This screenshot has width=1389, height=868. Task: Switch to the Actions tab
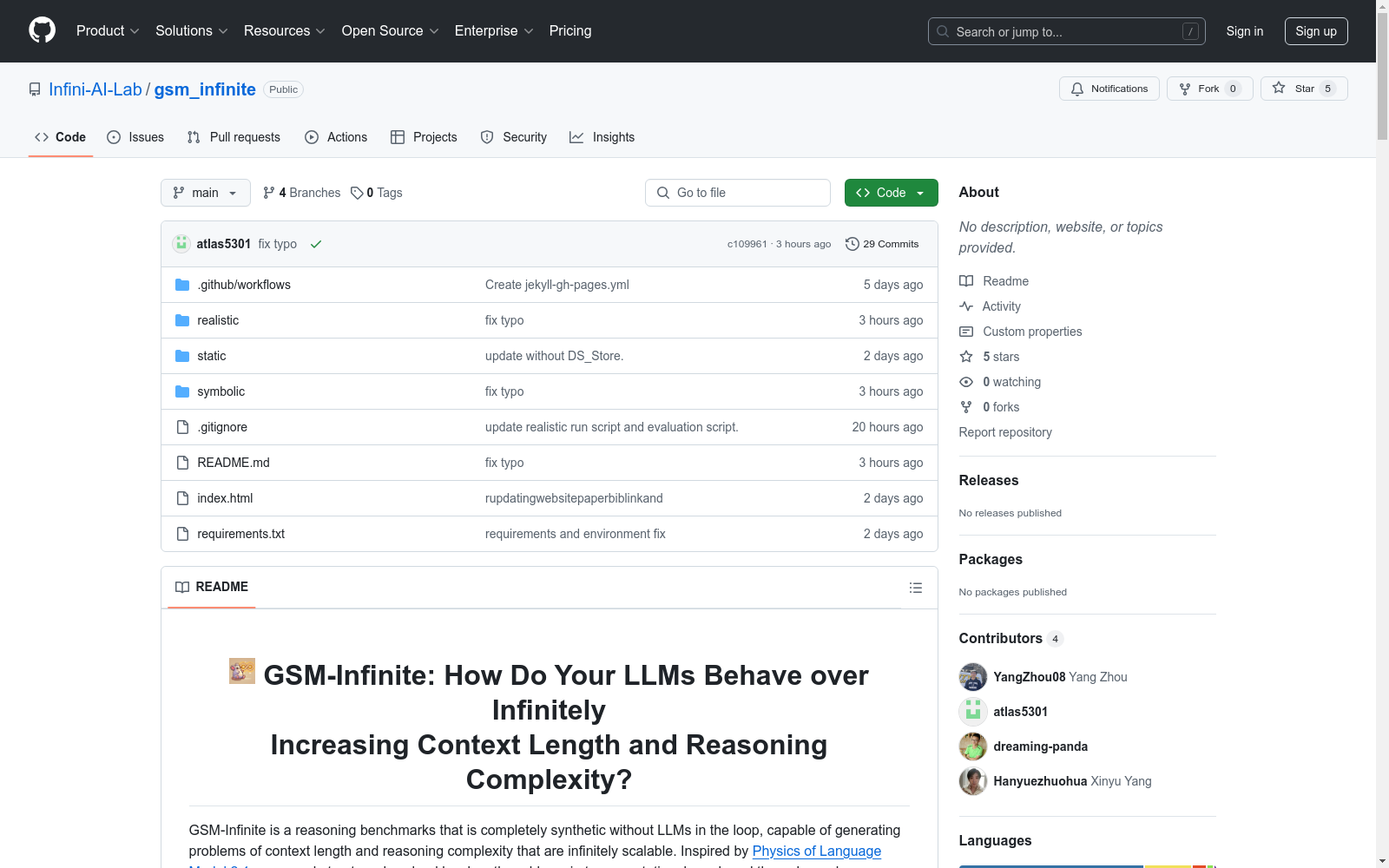(x=336, y=137)
